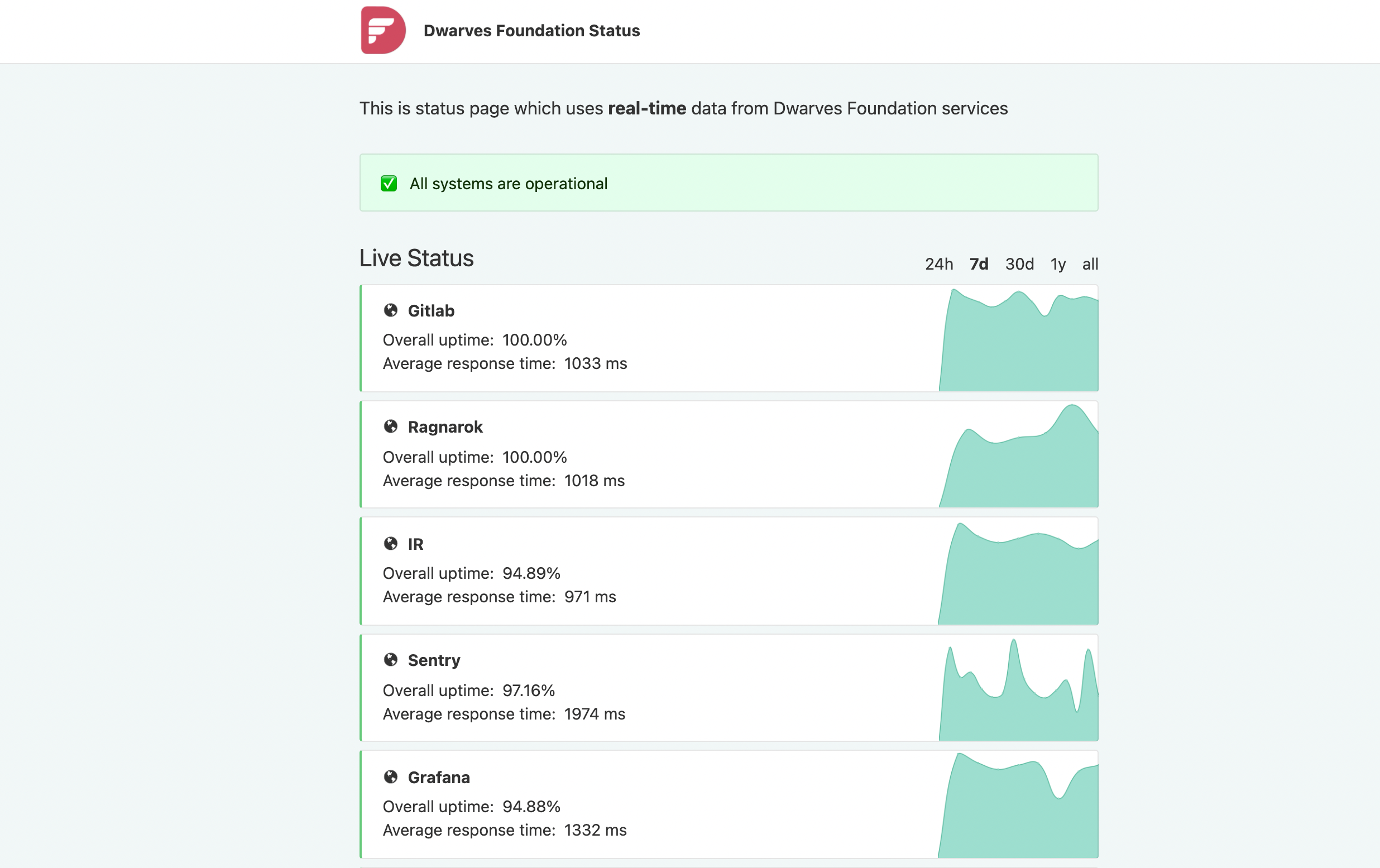Open the Grafana service name
The image size is (1380, 868).
438,777
